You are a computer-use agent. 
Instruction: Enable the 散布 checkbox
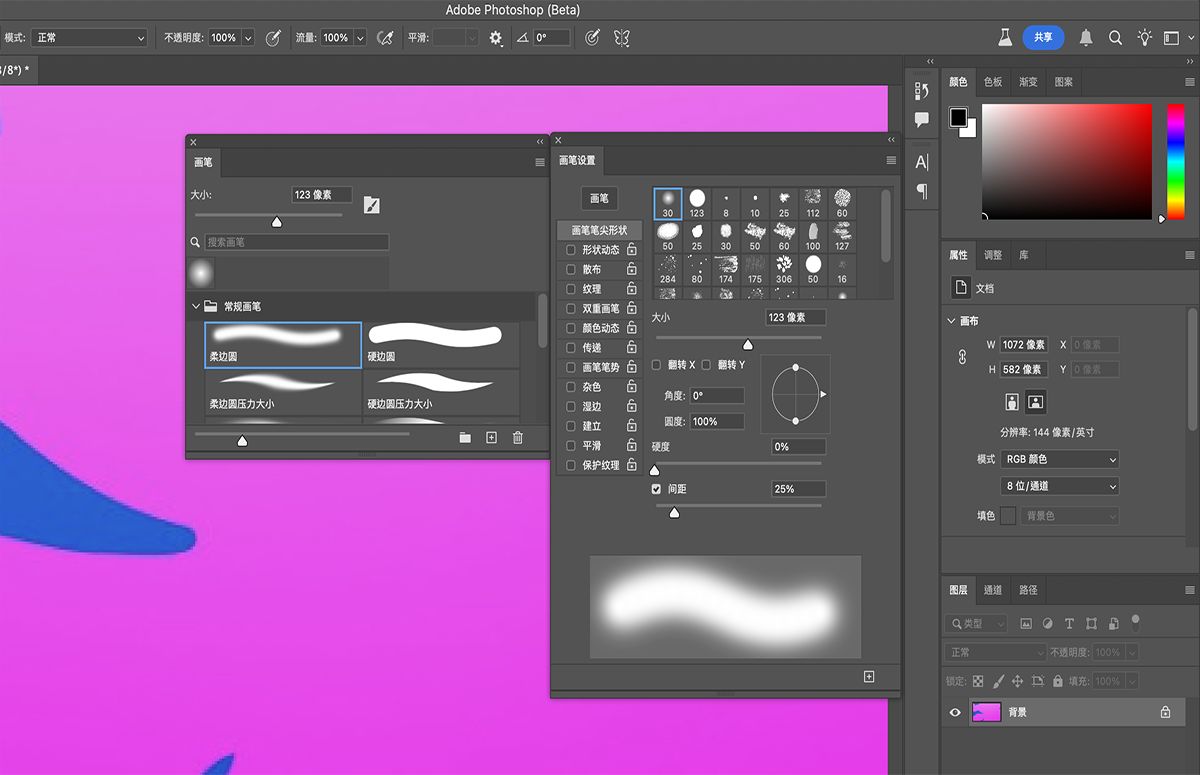(x=571, y=270)
